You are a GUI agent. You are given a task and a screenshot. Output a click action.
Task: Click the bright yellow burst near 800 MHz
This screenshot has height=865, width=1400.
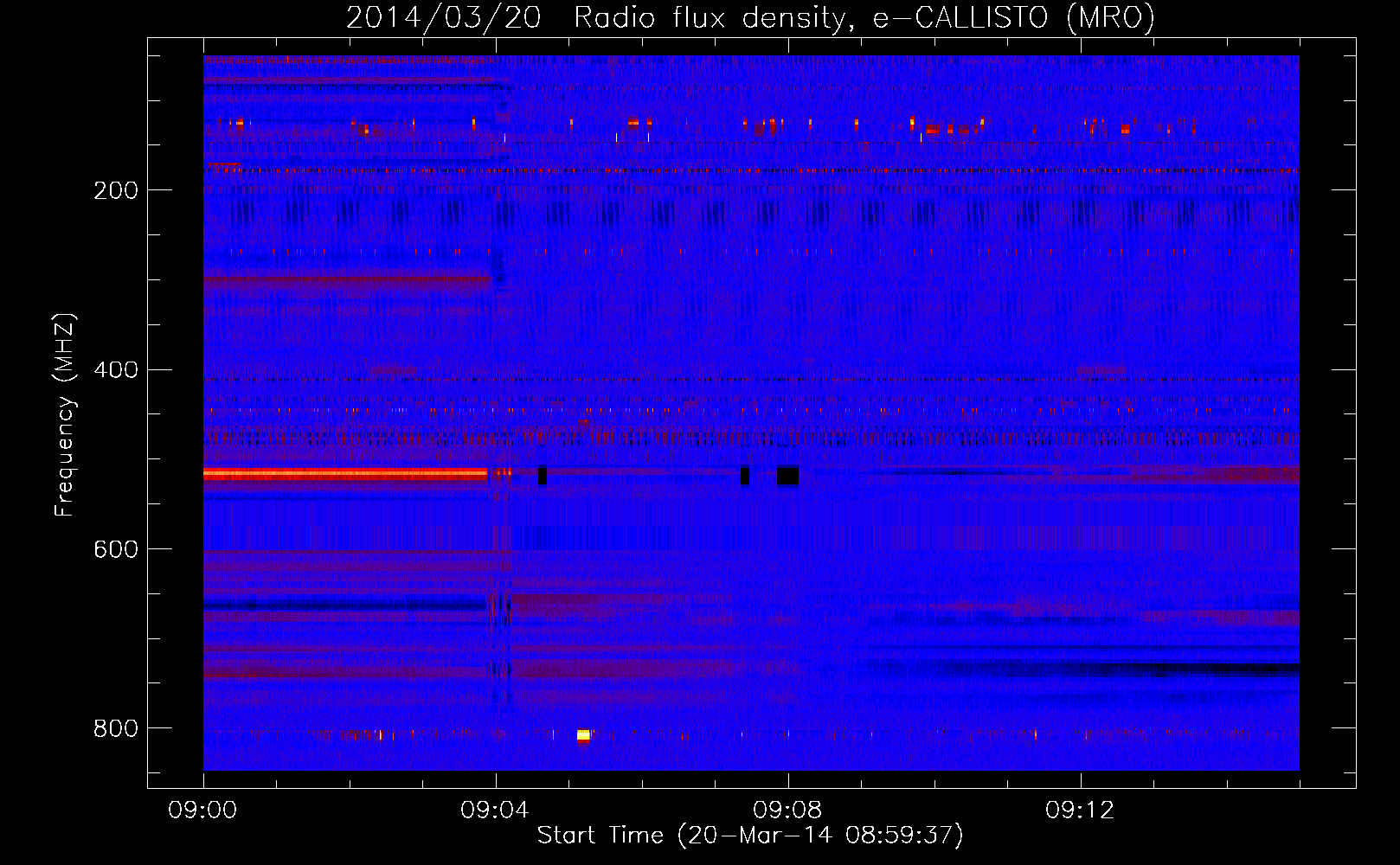pos(583,735)
